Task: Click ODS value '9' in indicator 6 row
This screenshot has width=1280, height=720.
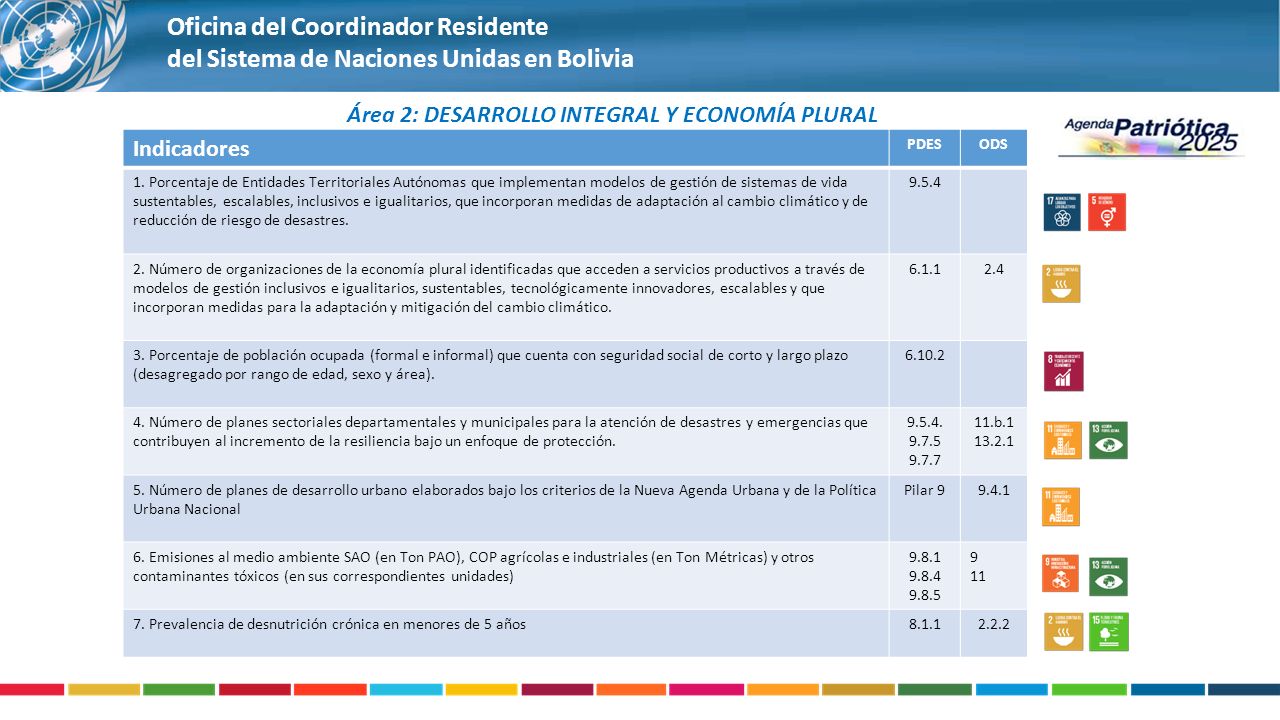Action: pos(974,557)
